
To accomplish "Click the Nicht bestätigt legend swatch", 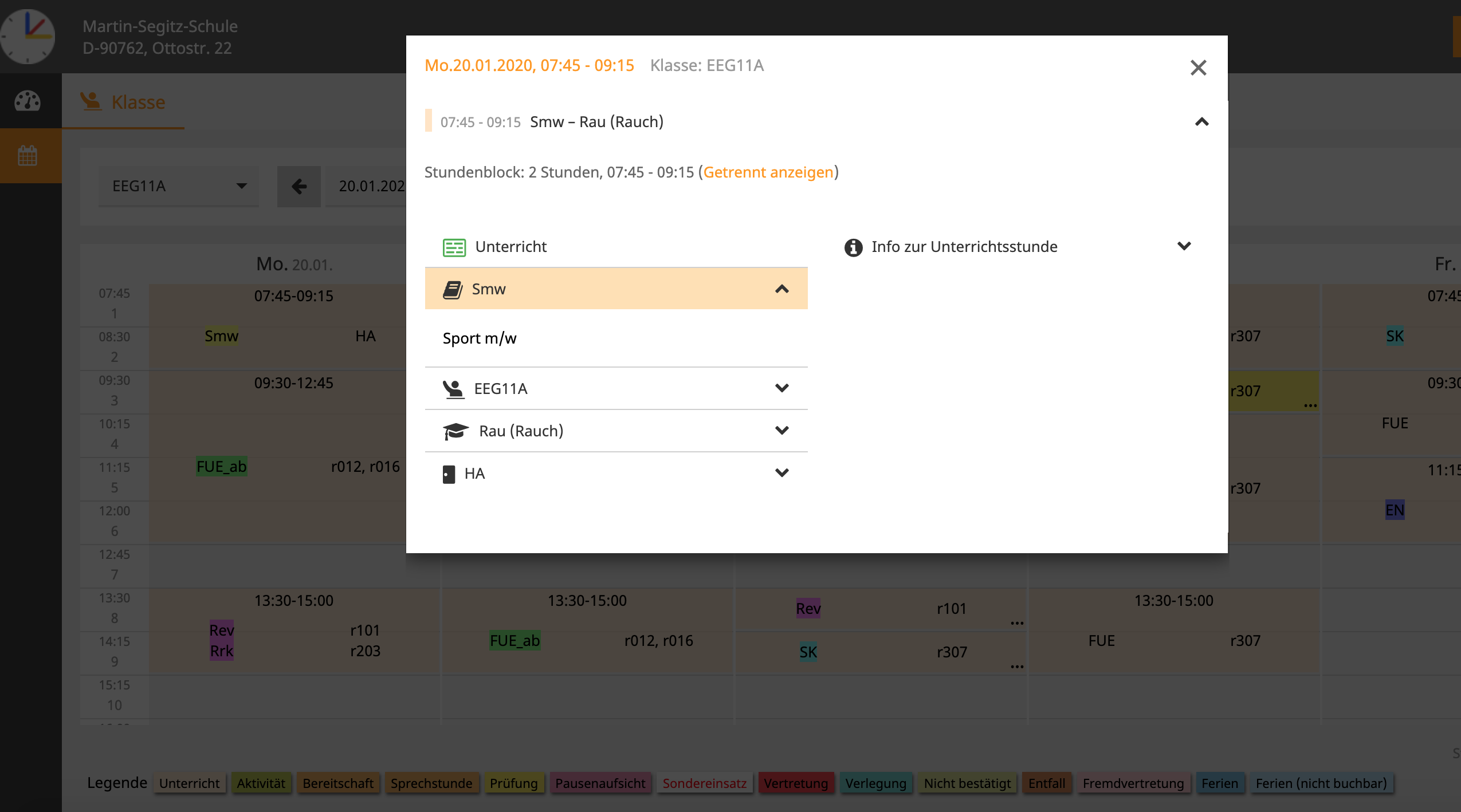I will click(x=967, y=783).
